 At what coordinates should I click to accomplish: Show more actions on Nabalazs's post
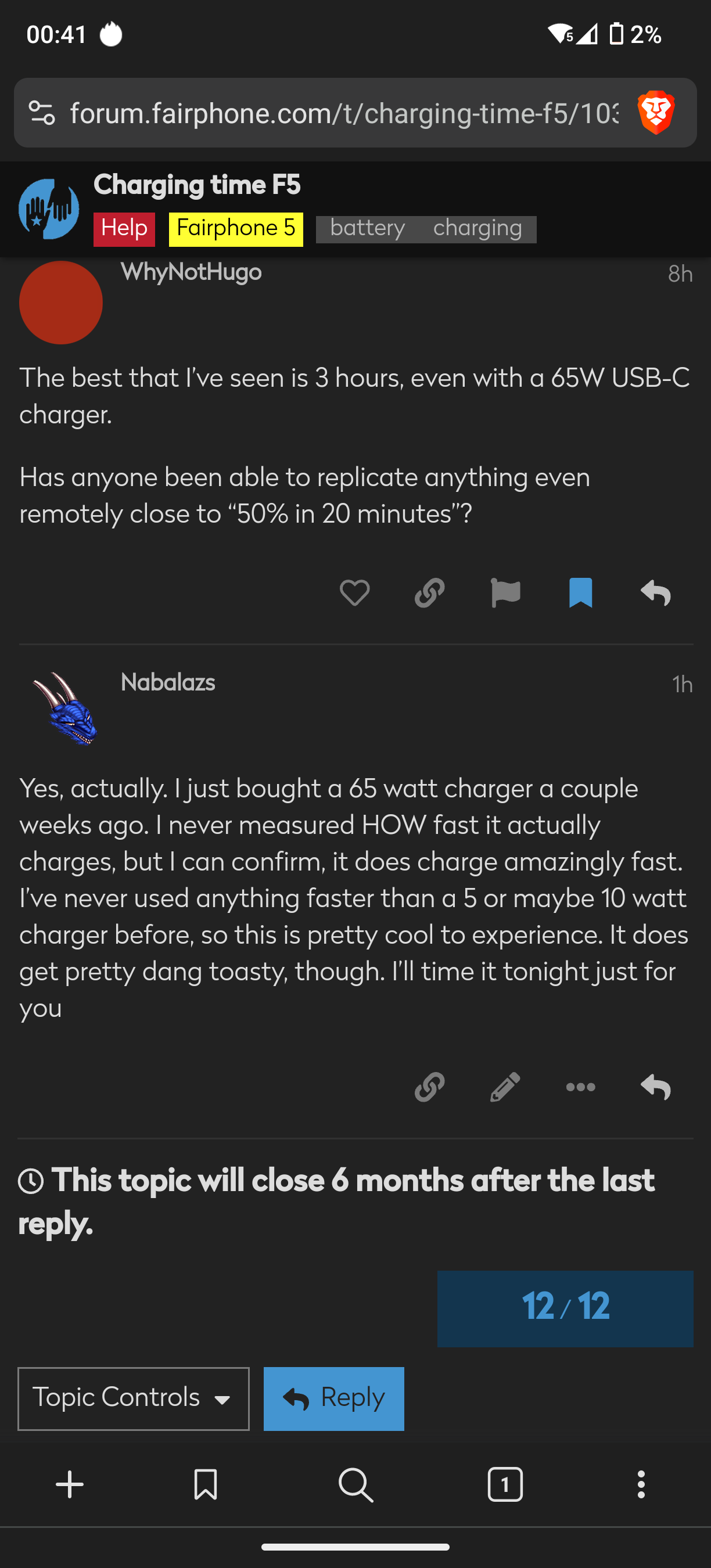pyautogui.click(x=580, y=1087)
